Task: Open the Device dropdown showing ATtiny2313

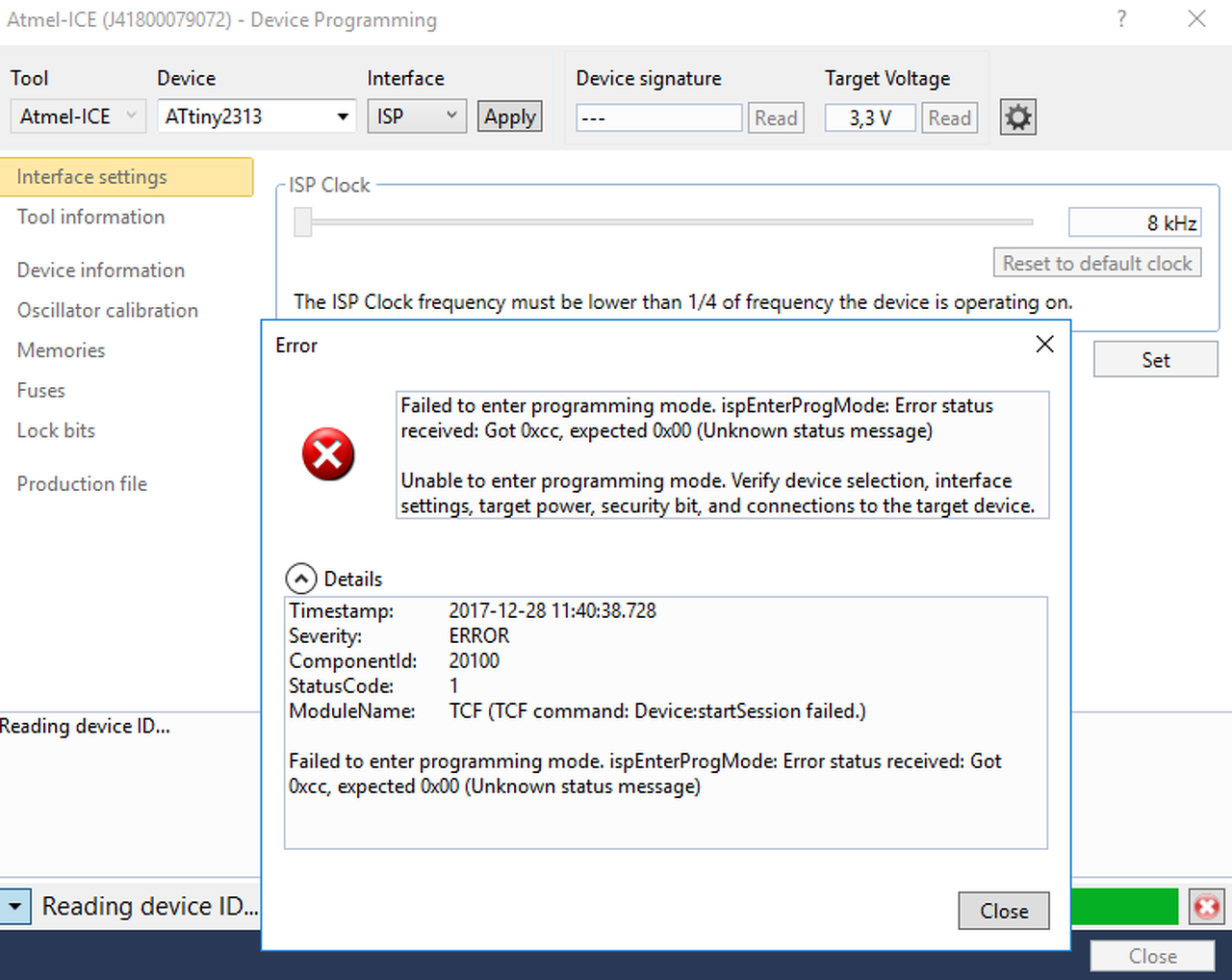Action: [x=256, y=116]
